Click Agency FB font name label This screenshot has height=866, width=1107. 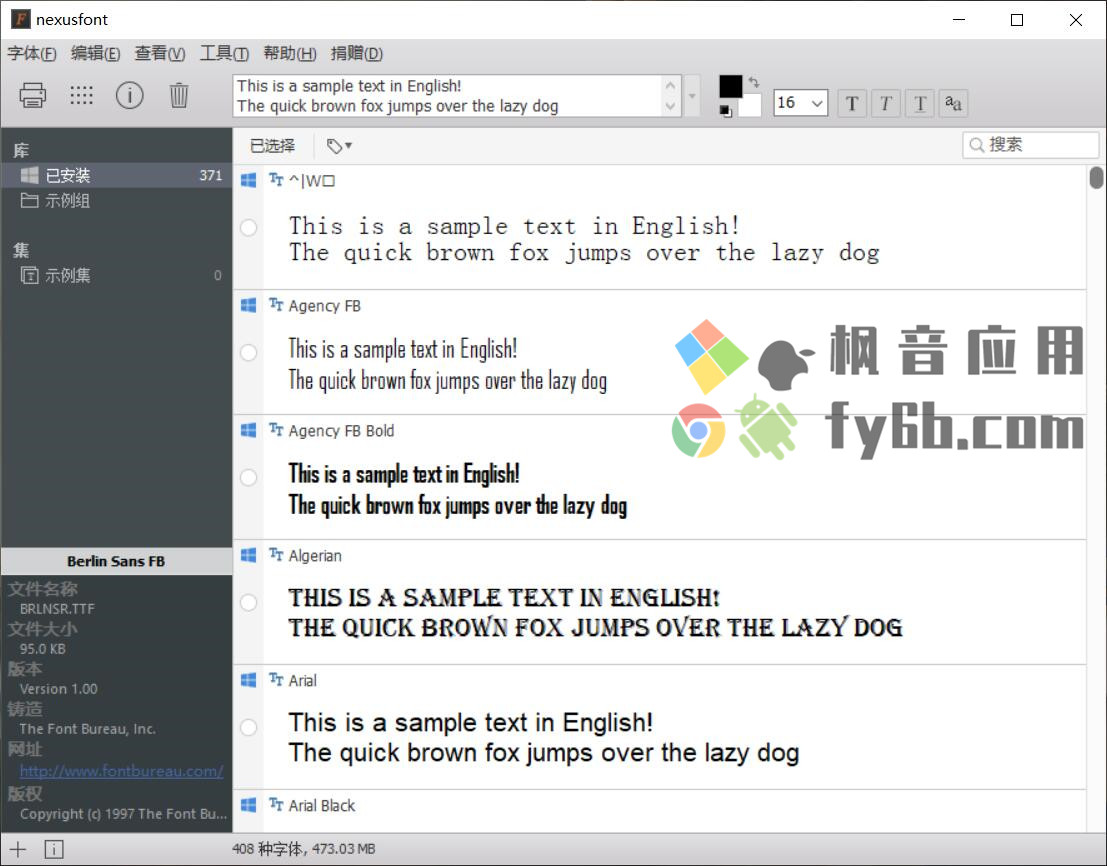point(325,306)
